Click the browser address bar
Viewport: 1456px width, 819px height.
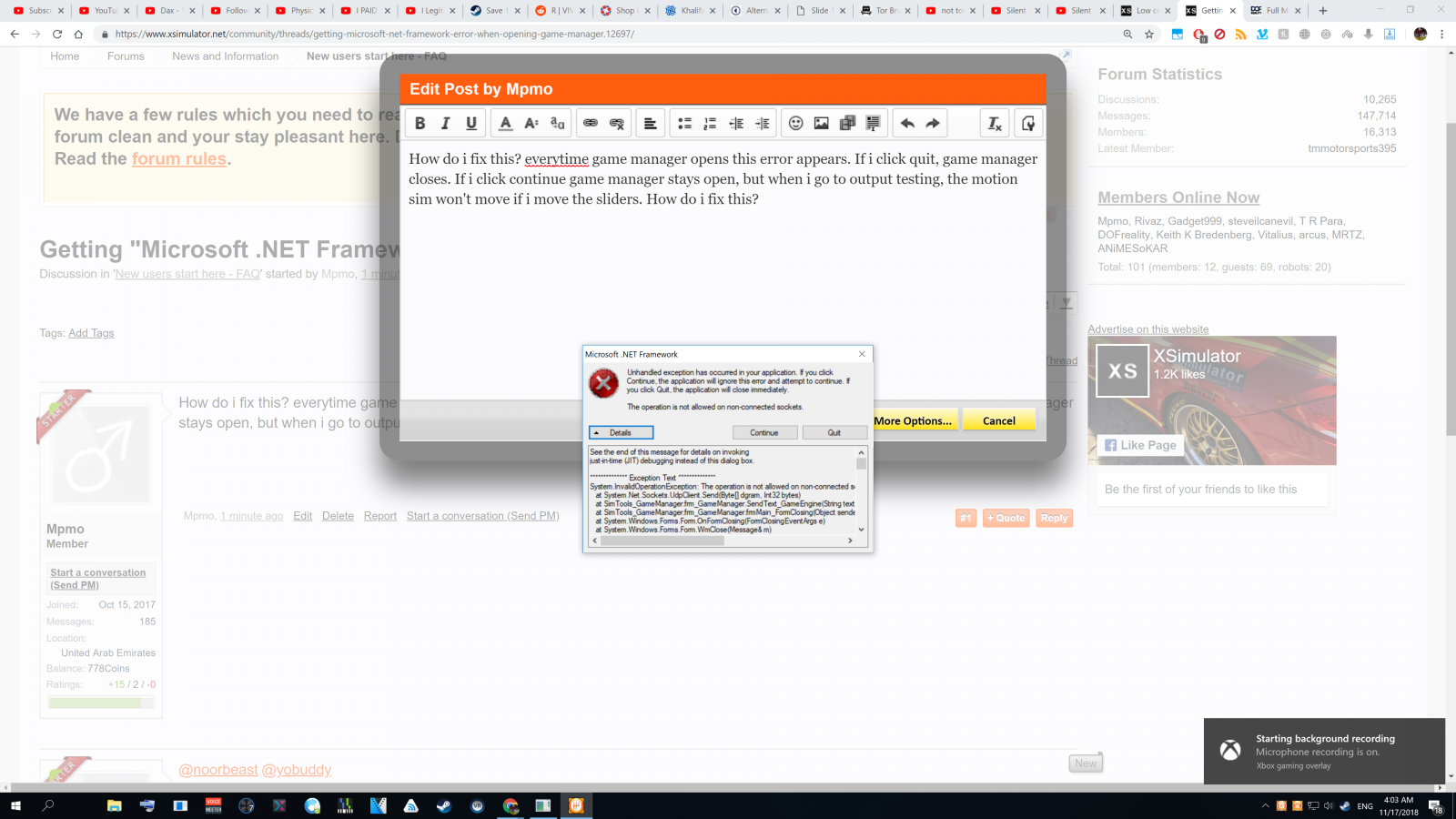(610, 34)
